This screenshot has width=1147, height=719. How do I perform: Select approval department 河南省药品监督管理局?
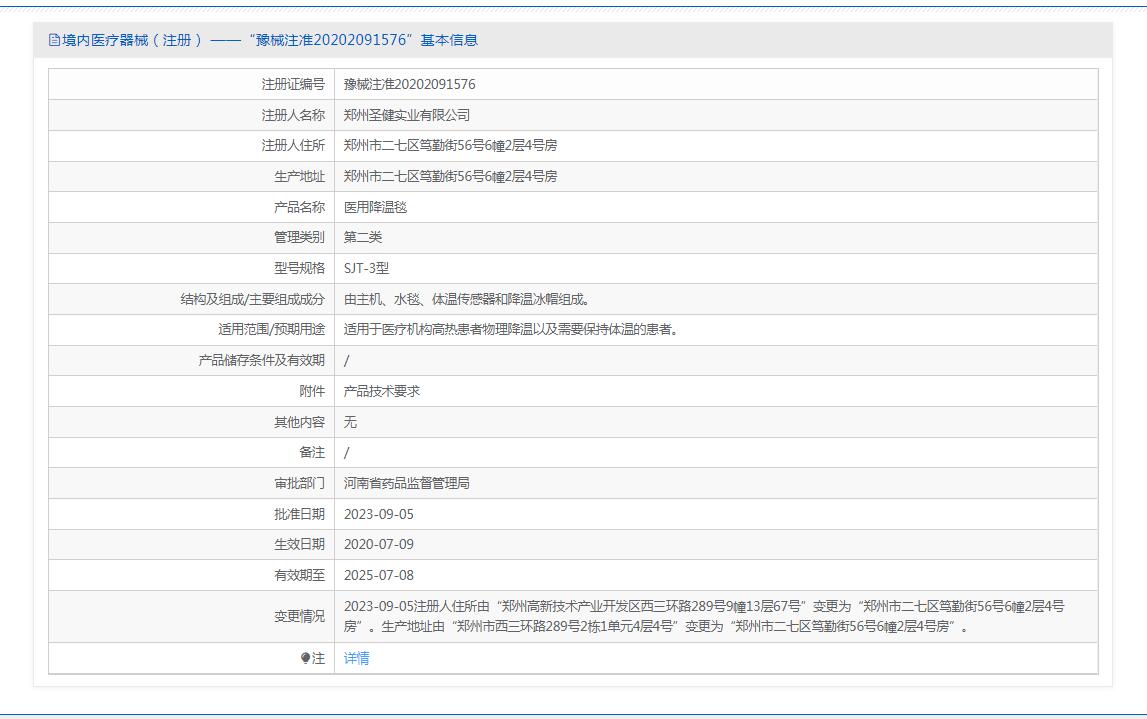coord(407,483)
